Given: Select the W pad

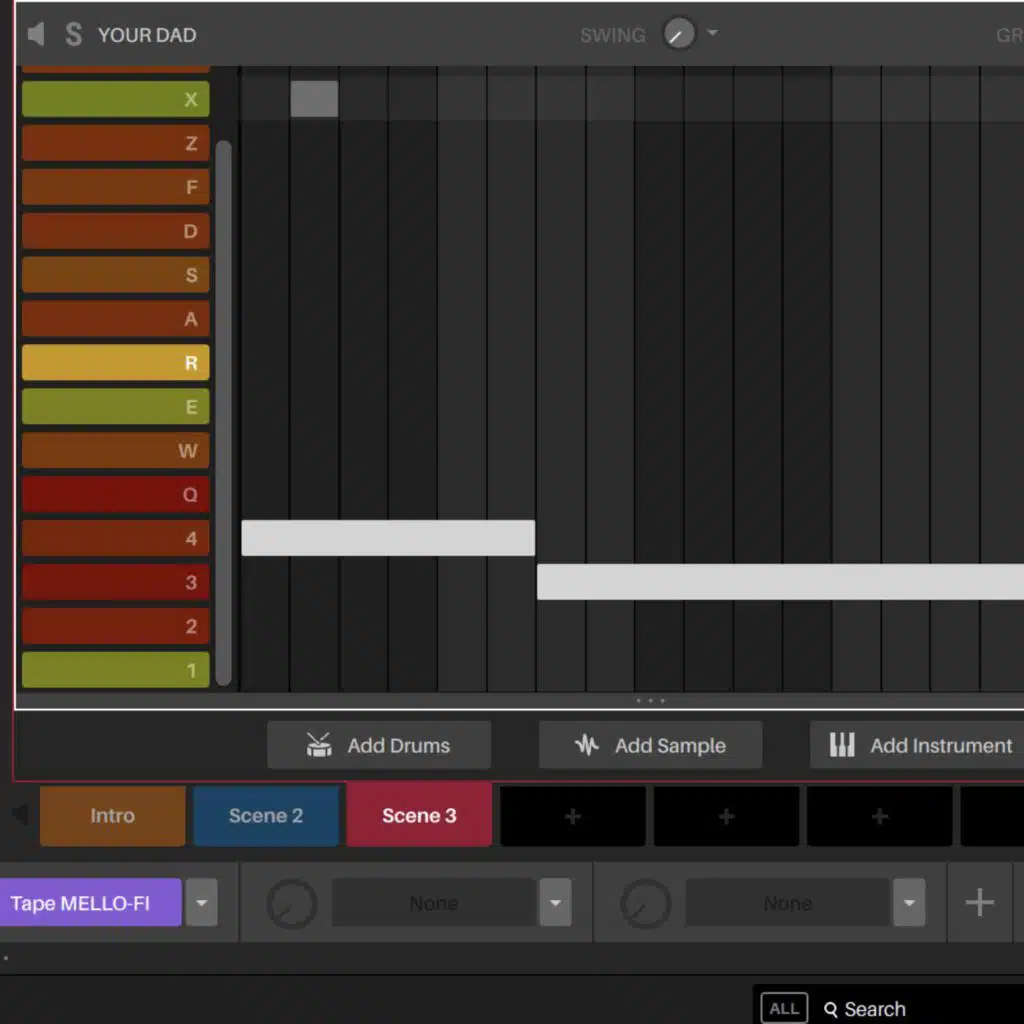Looking at the screenshot, I should click(x=116, y=450).
